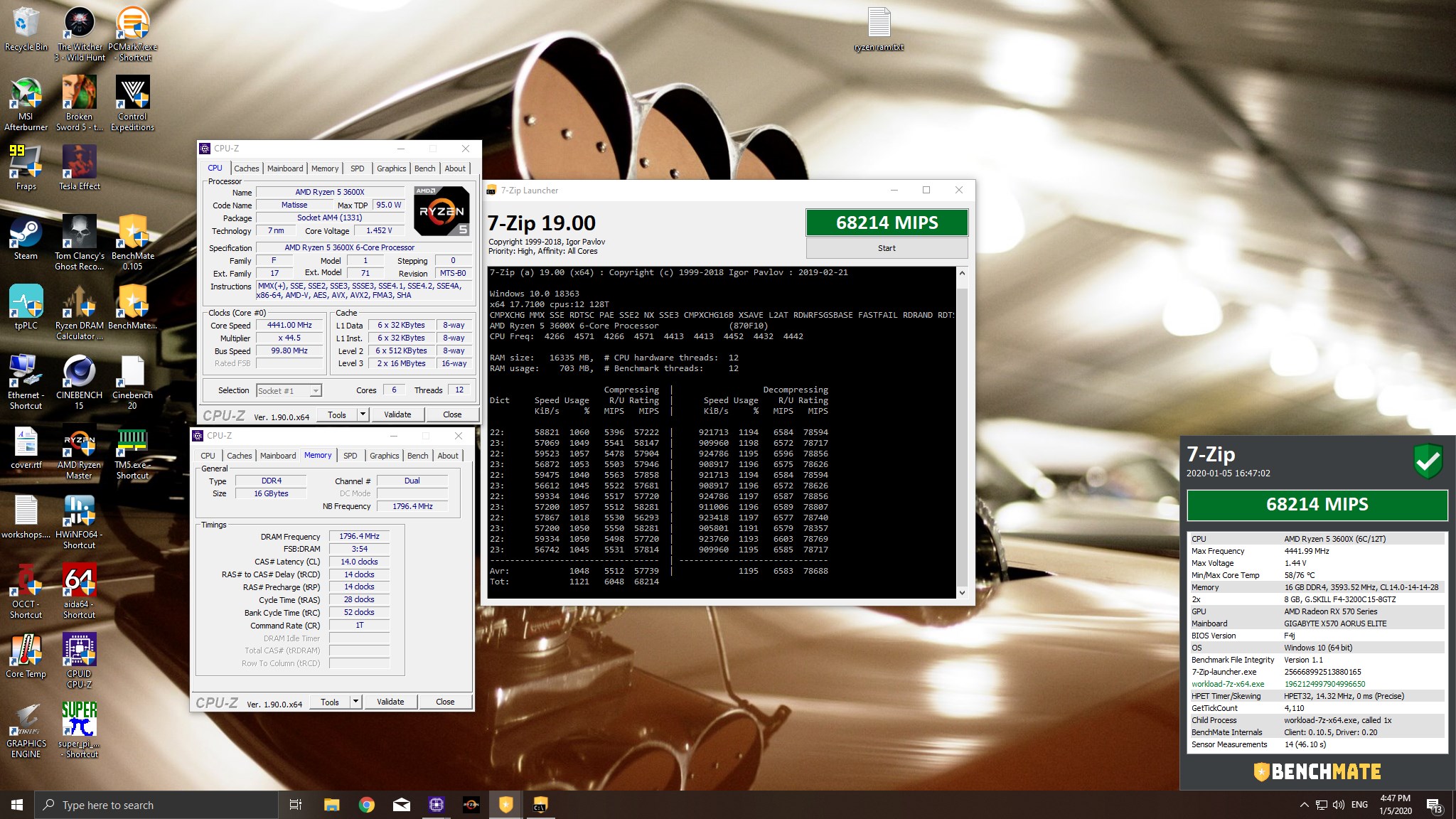The height and width of the screenshot is (819, 1456).
Task: Open notification center icon
Action: click(1434, 805)
